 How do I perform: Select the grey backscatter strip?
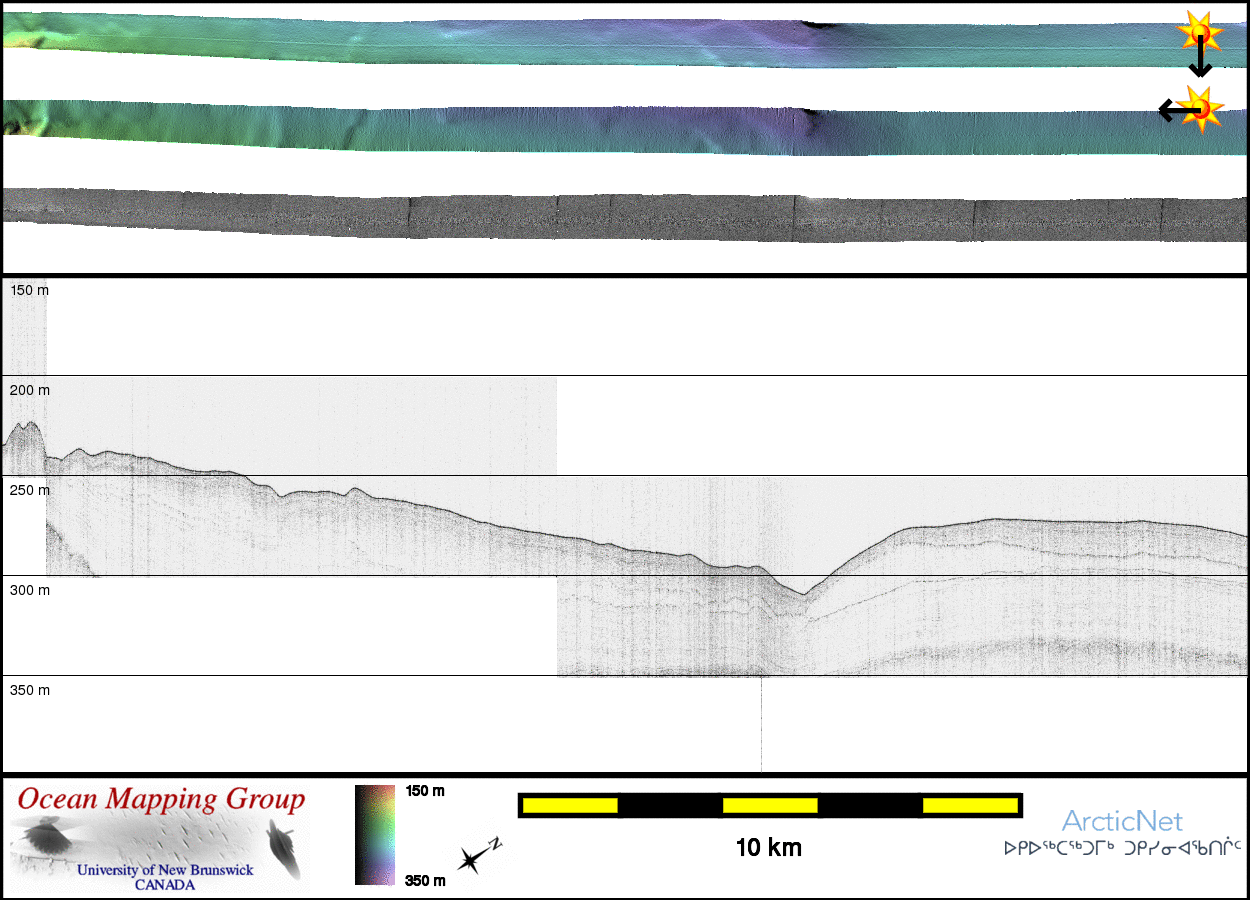coord(600,216)
